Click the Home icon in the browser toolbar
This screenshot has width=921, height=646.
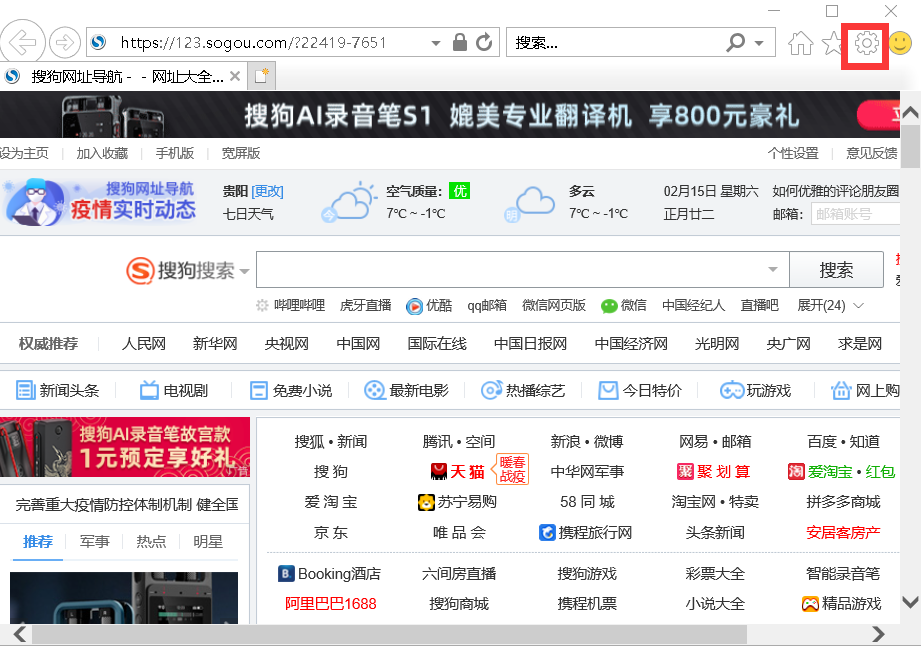800,43
